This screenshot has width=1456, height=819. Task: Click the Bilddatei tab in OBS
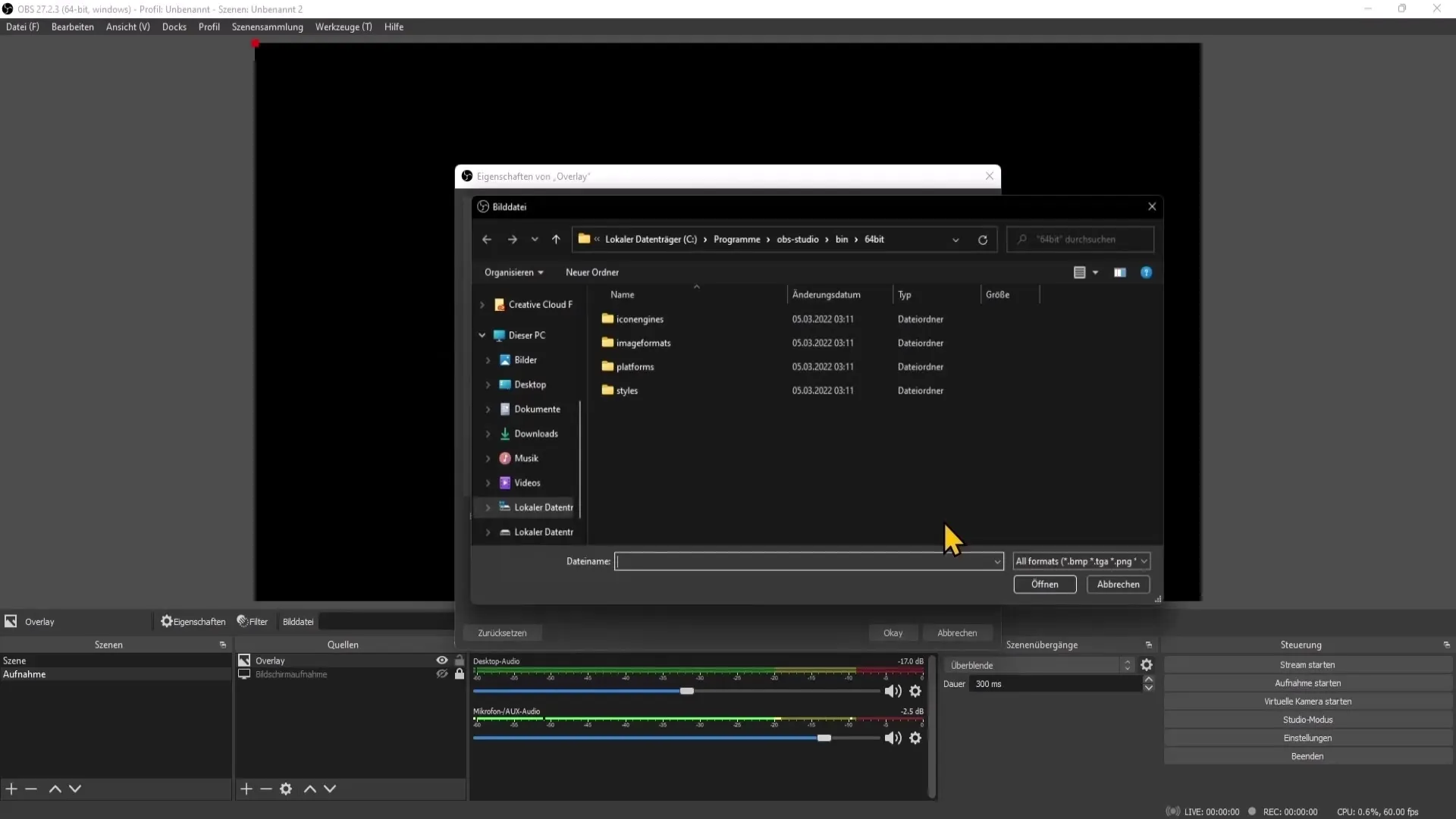[298, 622]
